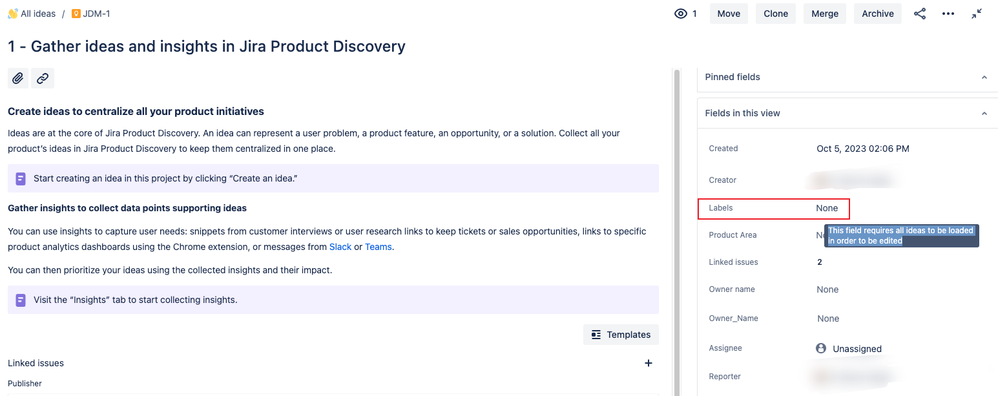Click the watchers eye icon
The width and height of the screenshot is (998, 396).
click(680, 13)
